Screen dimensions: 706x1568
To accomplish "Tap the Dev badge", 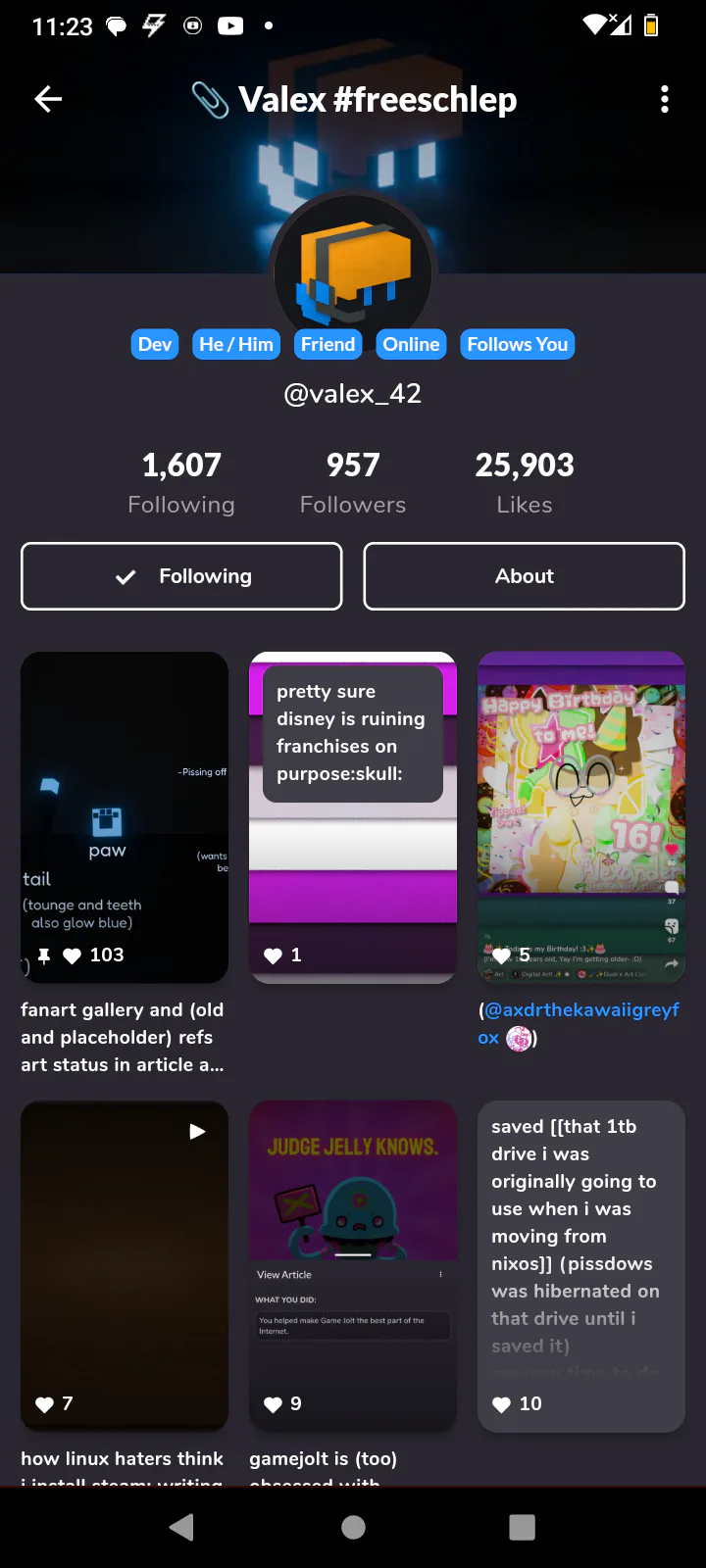I will [155, 344].
